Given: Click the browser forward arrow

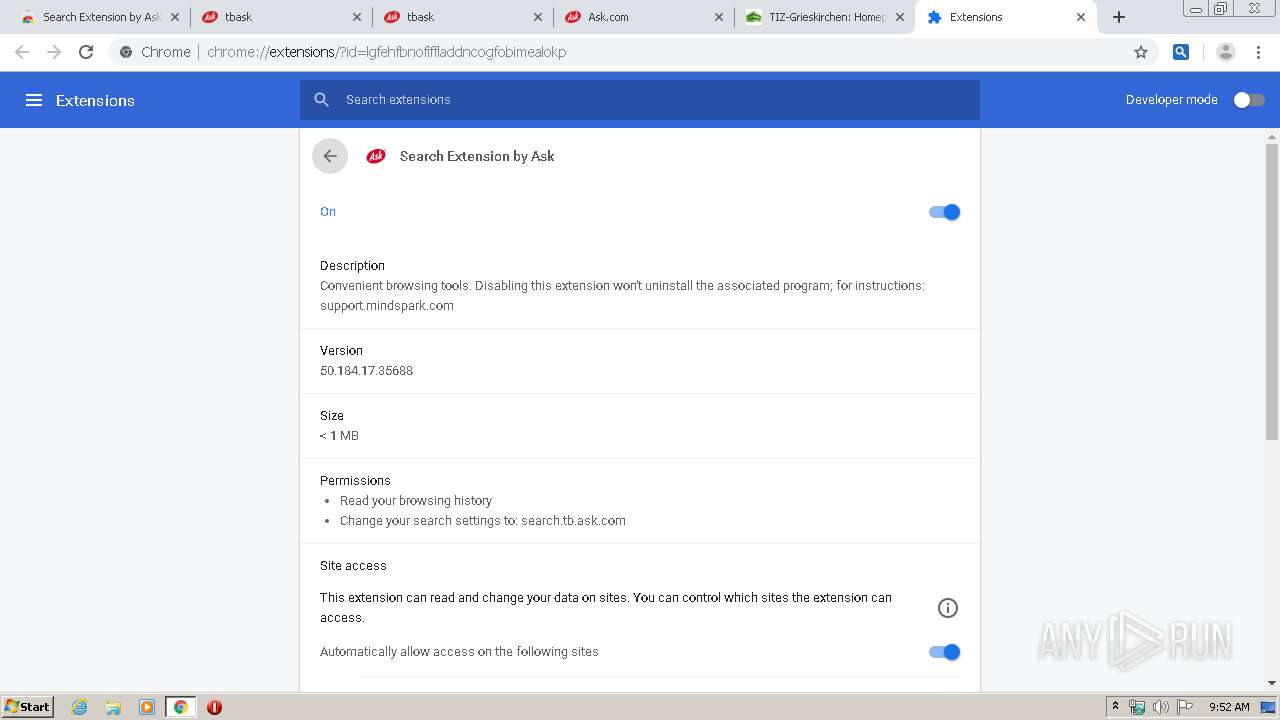Looking at the screenshot, I should tap(54, 52).
